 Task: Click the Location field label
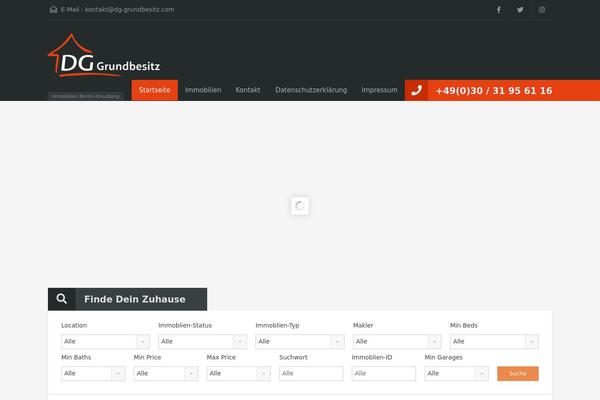click(74, 325)
